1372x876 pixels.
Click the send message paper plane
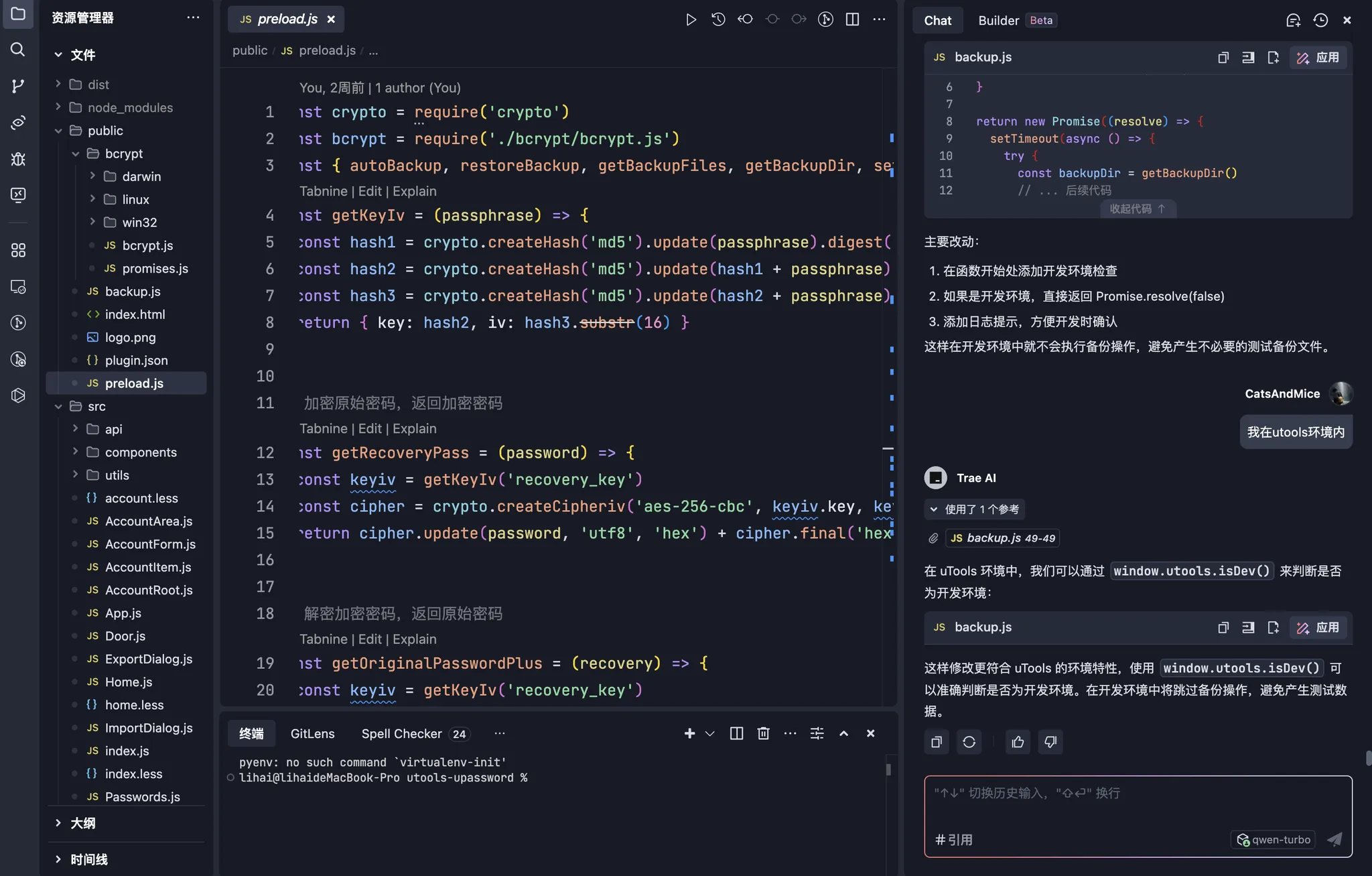click(1334, 839)
